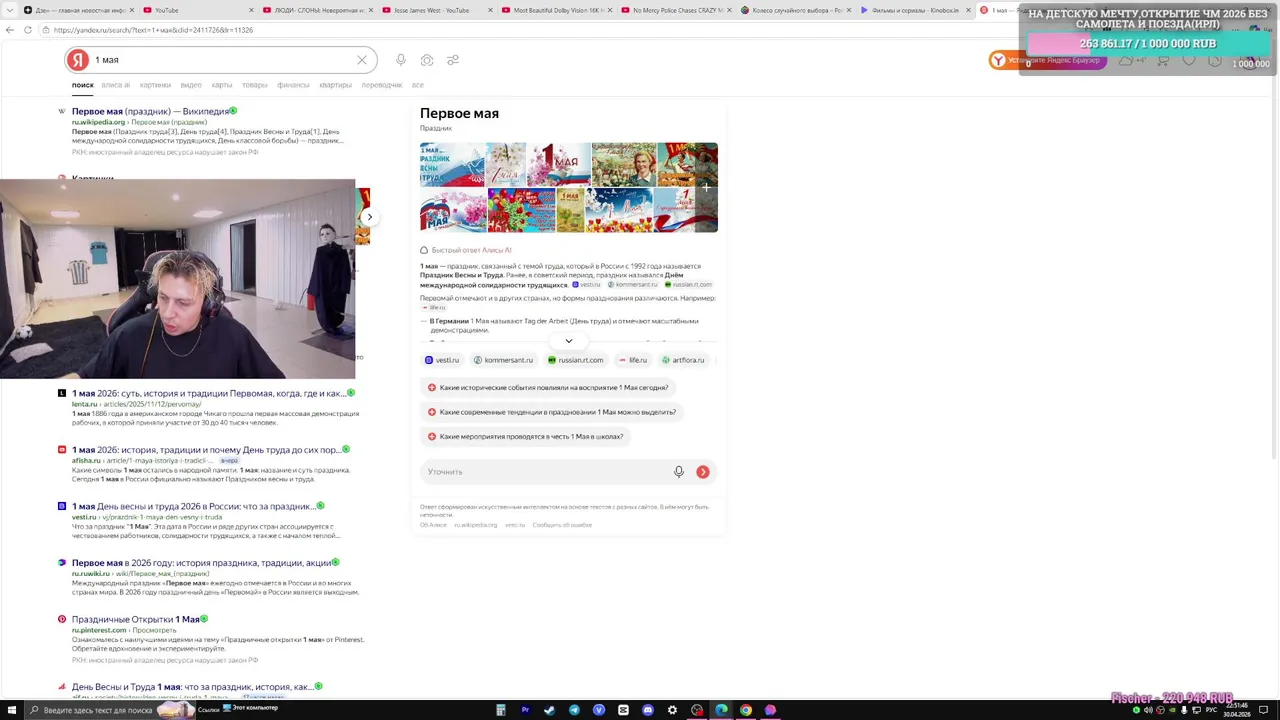Open the Праздничные Открытки 1 Мая result

136,620
